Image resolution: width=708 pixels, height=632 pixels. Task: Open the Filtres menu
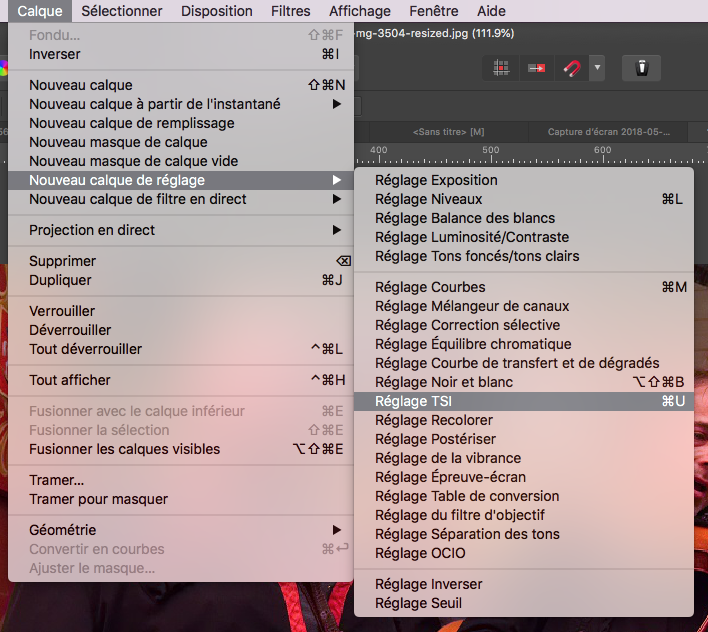coord(290,11)
